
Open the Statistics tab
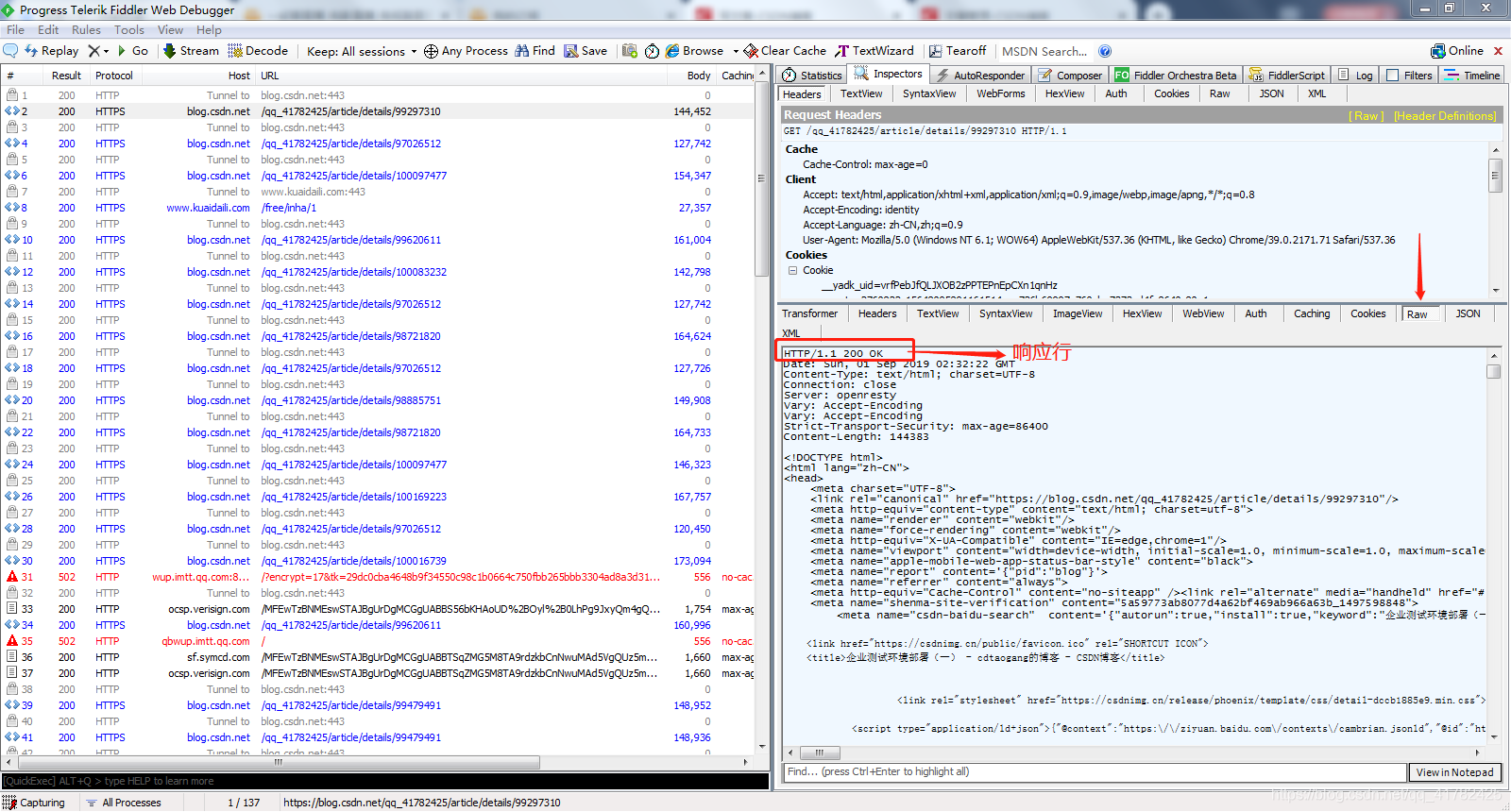point(812,75)
